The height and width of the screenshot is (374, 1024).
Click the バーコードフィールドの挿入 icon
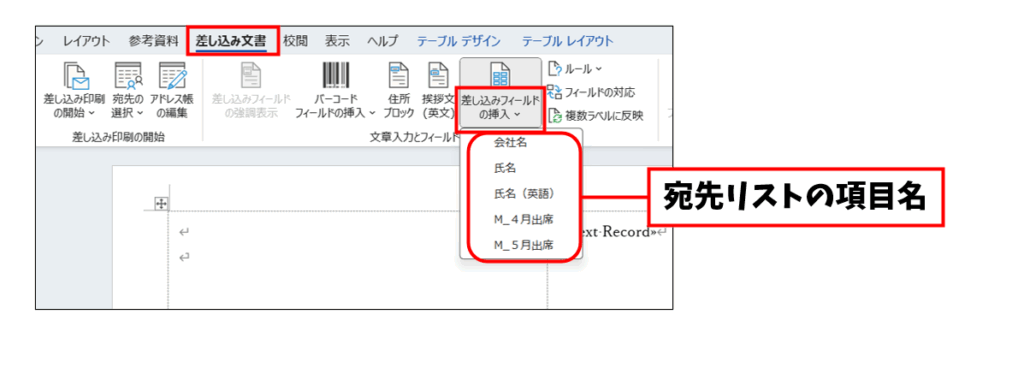point(336,75)
